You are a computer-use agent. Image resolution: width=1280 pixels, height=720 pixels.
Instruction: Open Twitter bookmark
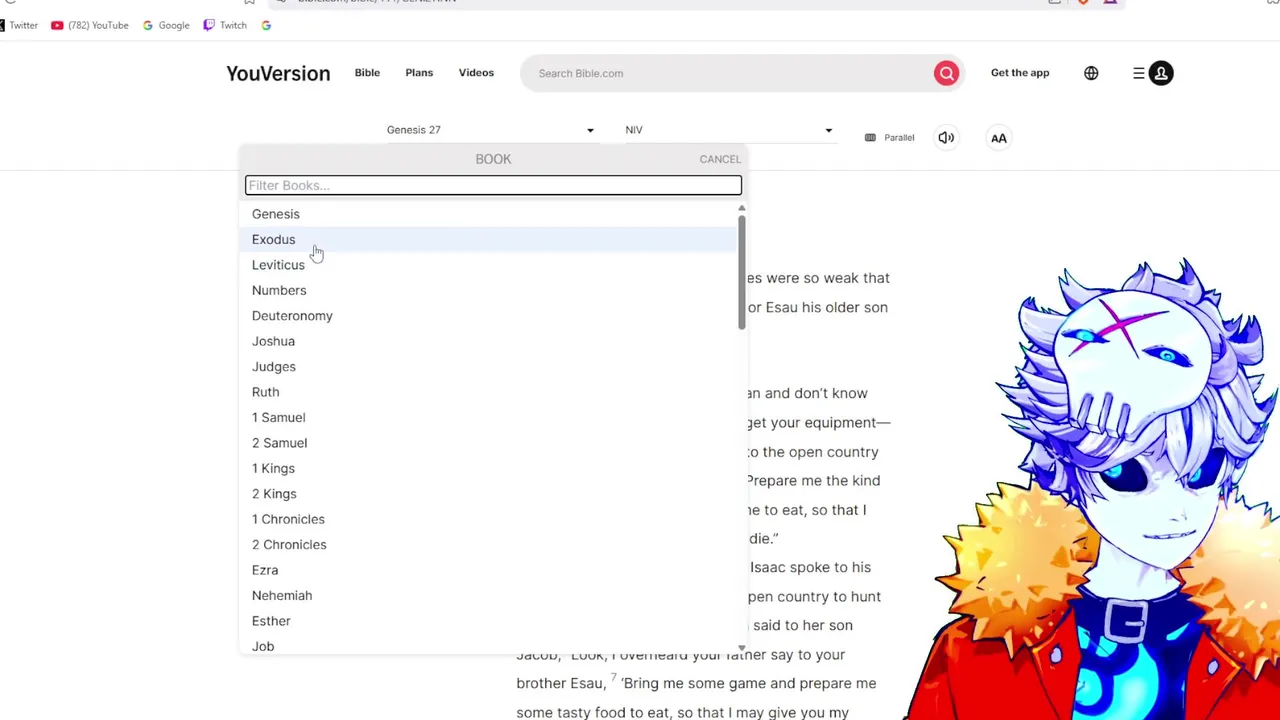(18, 25)
